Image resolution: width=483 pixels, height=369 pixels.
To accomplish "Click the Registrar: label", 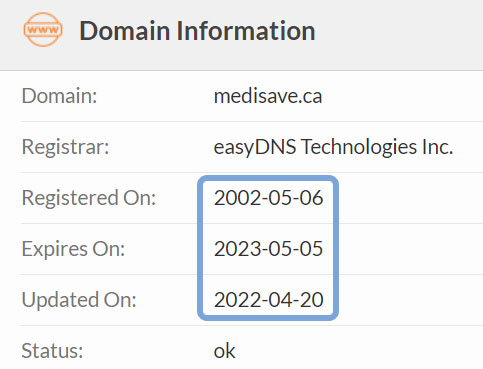I will [x=65, y=147].
